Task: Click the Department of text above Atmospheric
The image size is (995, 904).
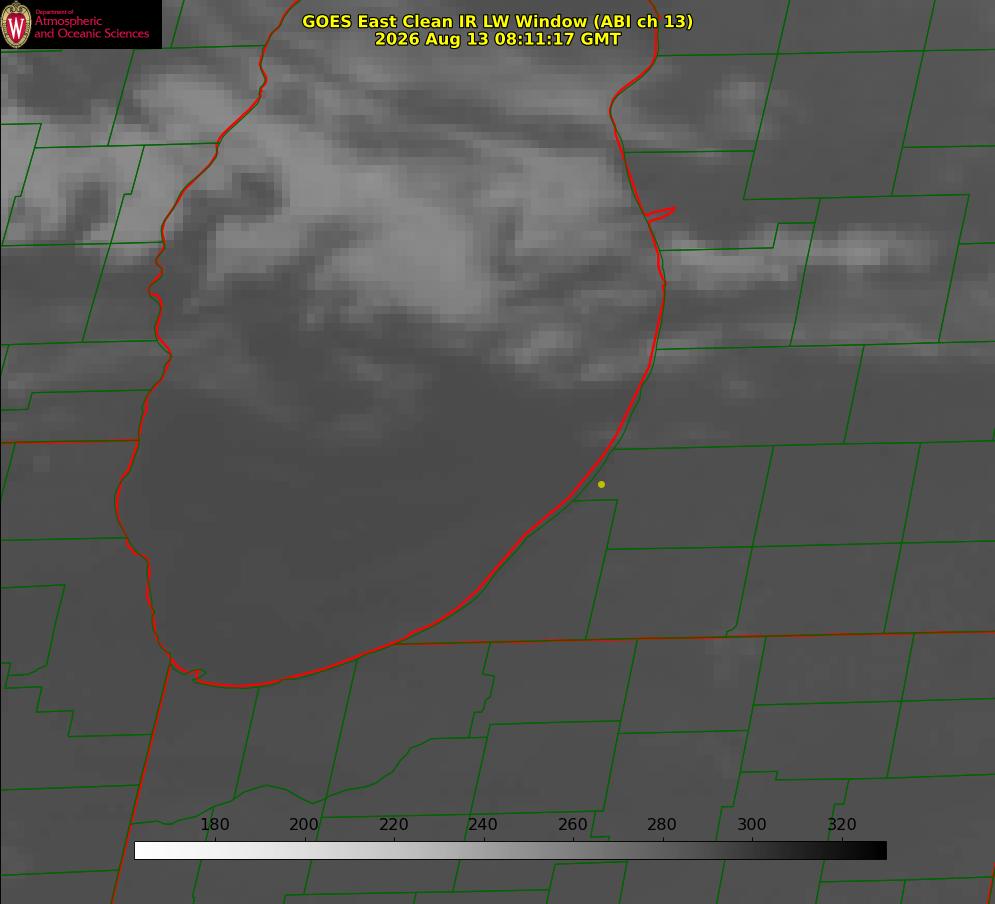Action: coord(55,12)
